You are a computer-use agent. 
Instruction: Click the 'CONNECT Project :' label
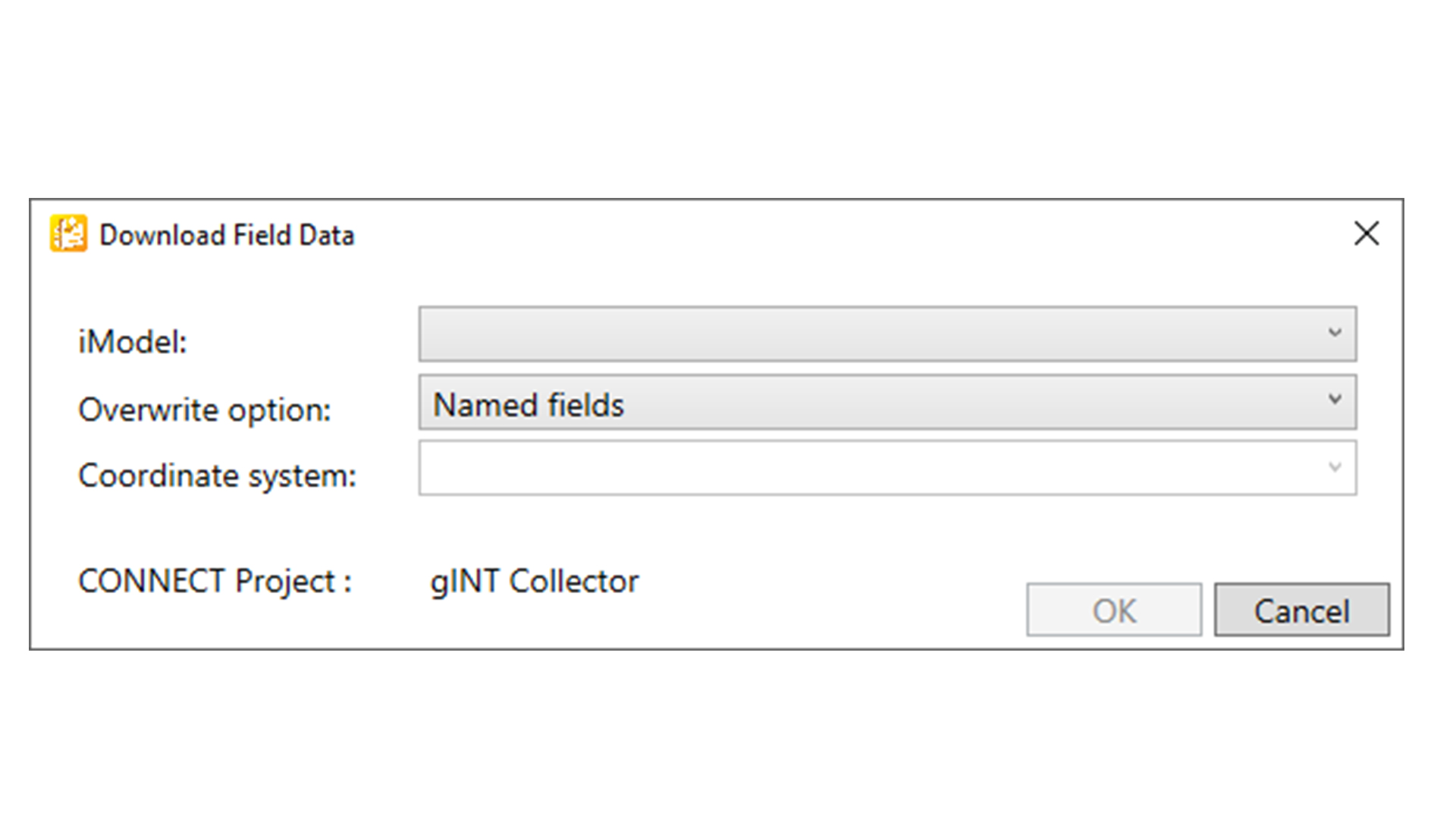215,582
